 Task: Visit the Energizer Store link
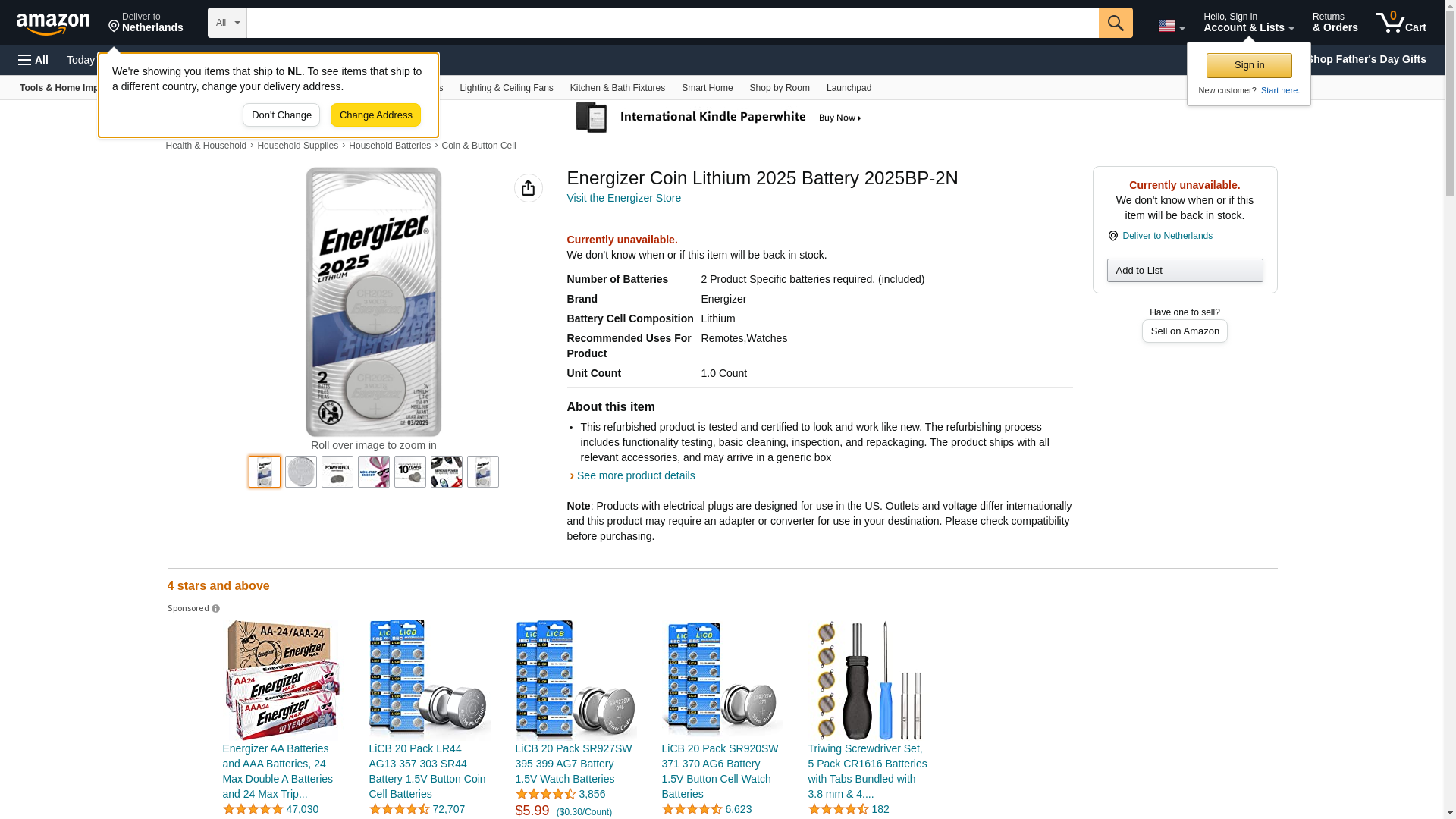[623, 198]
